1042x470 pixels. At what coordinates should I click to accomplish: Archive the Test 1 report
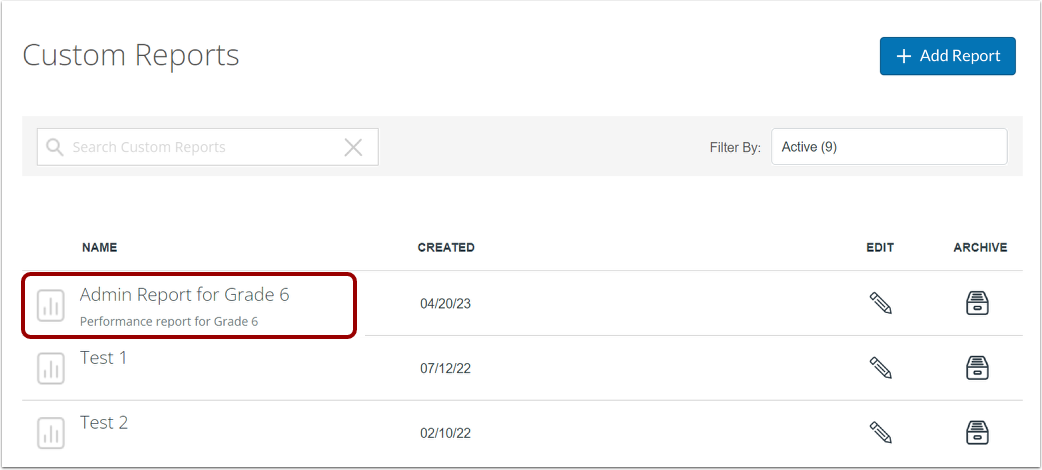(977, 368)
